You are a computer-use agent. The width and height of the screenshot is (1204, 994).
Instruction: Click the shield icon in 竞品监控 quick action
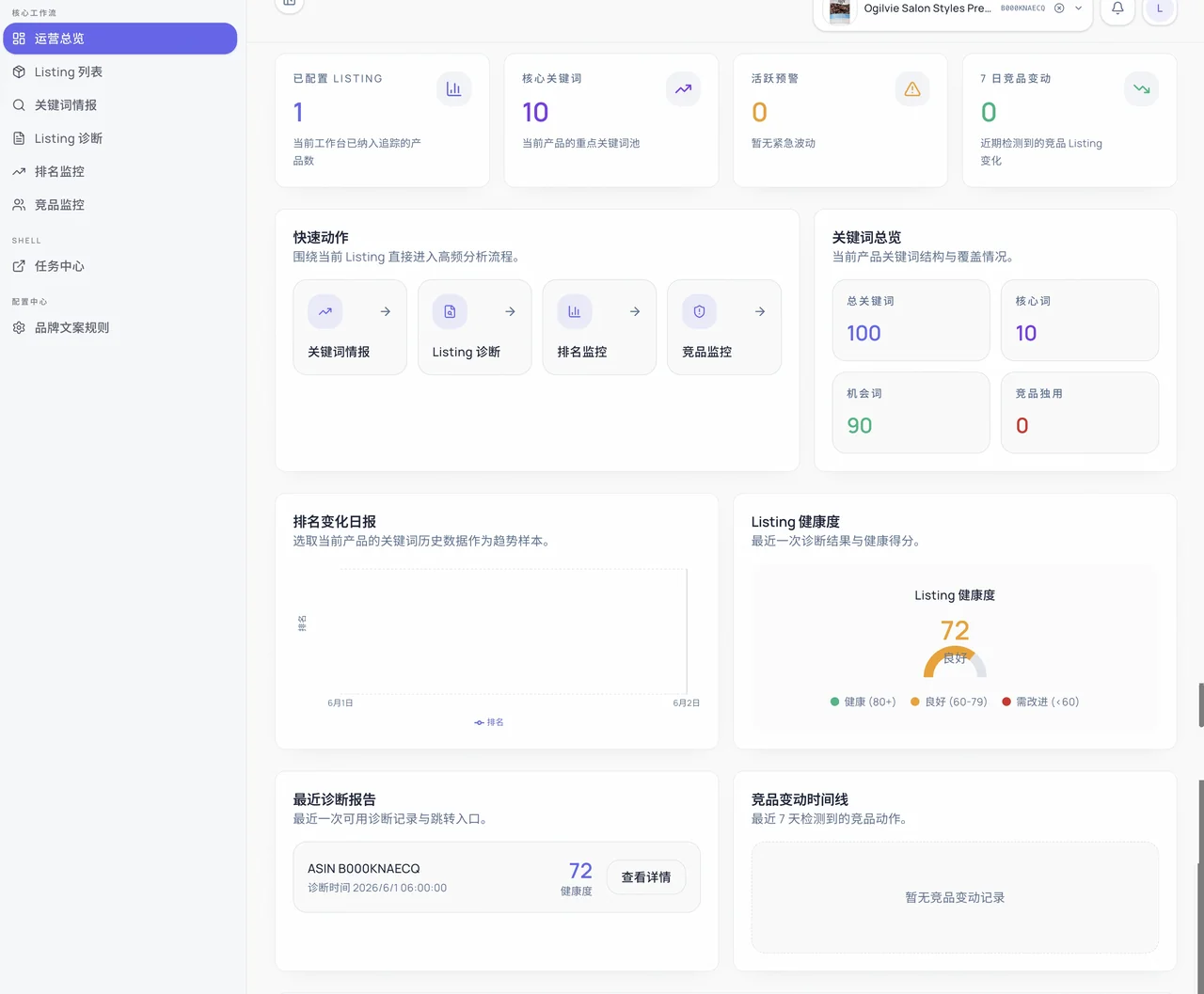699,311
